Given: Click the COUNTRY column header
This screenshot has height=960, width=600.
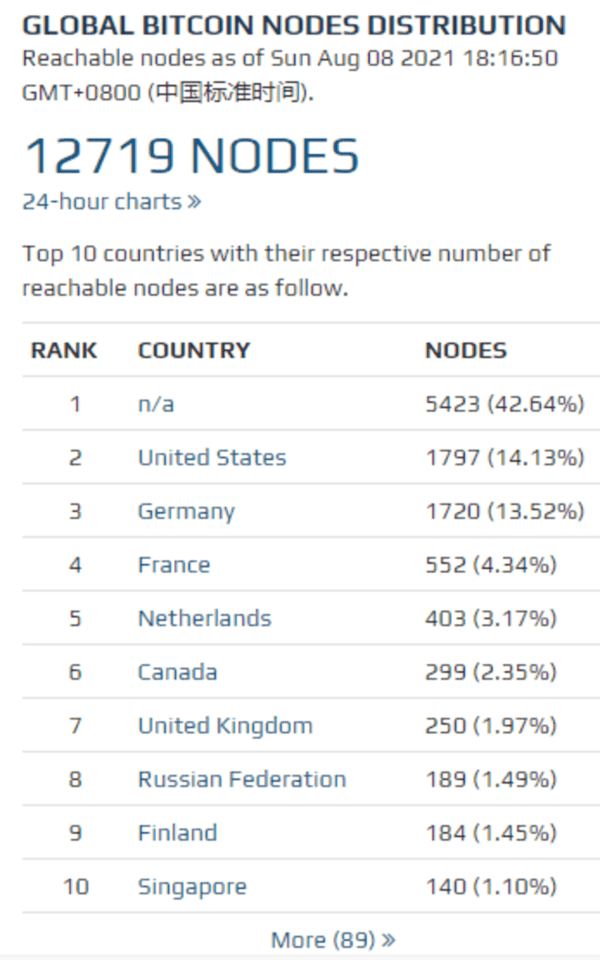Looking at the screenshot, I should [194, 351].
